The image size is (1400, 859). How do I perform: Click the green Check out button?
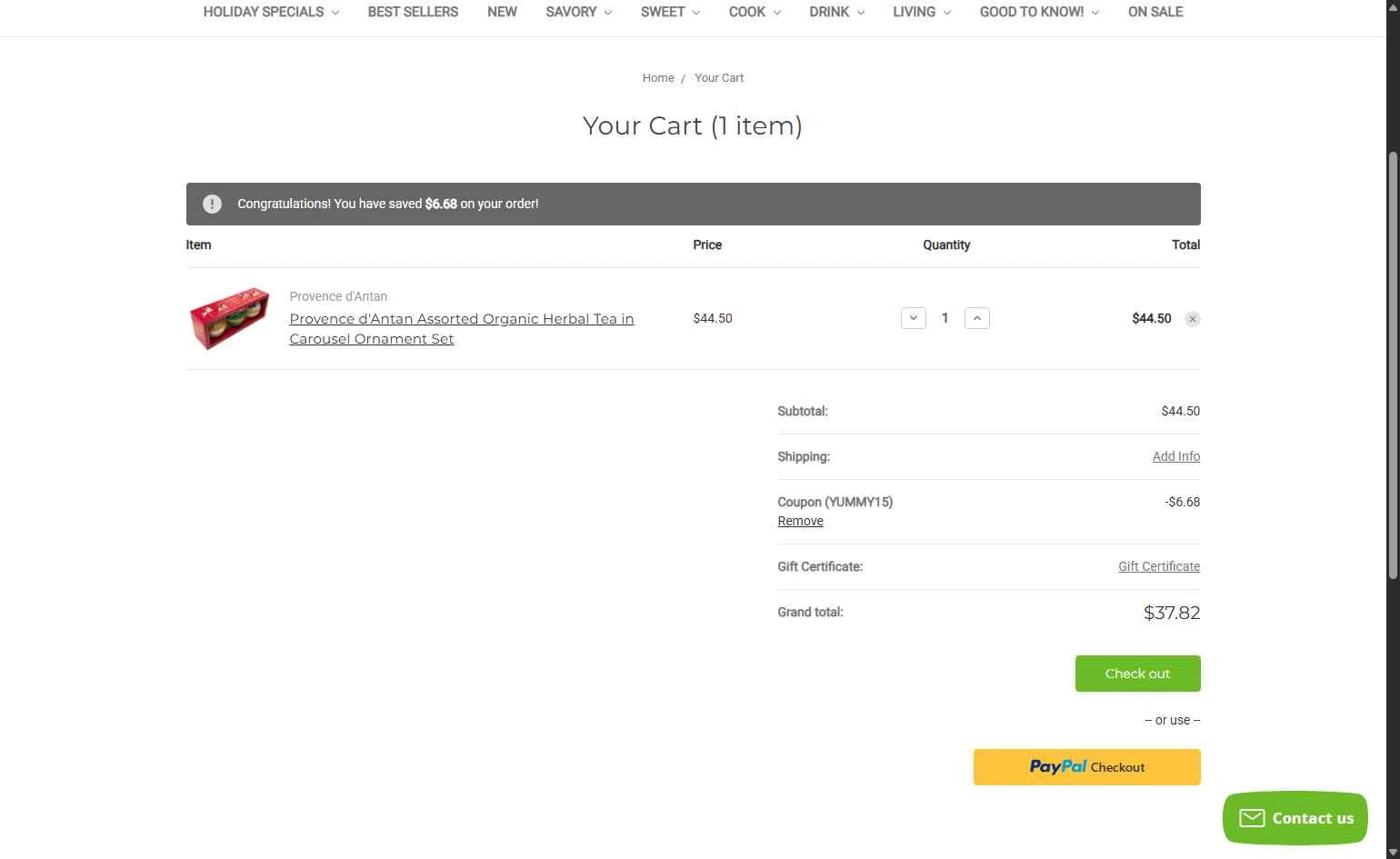(x=1138, y=674)
